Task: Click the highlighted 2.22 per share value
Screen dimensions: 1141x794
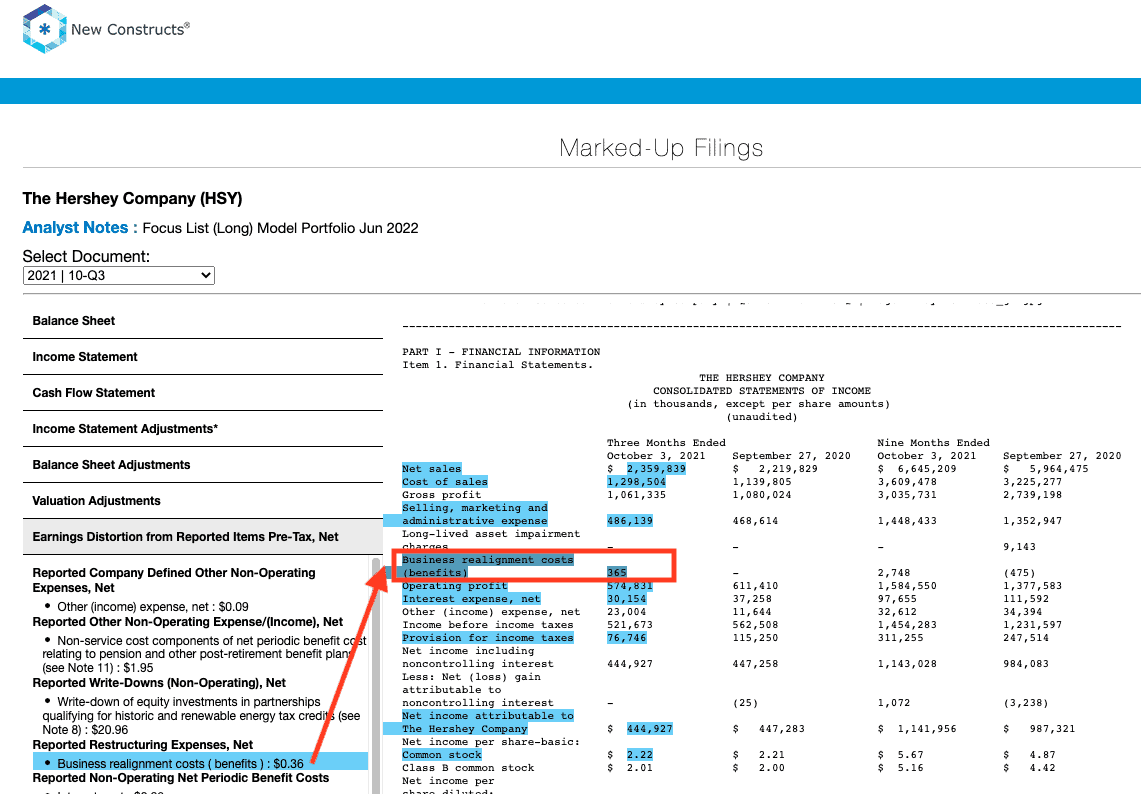Action: coord(640,755)
